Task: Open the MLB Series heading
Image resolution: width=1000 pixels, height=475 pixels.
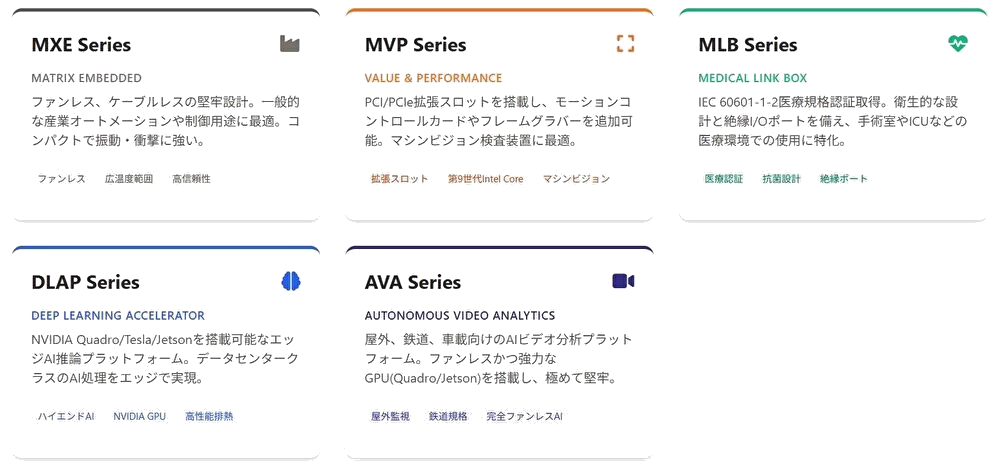Action: [748, 45]
